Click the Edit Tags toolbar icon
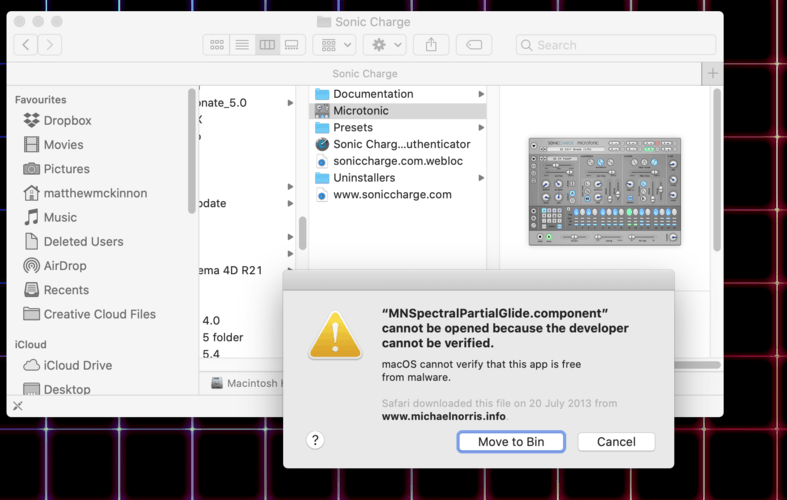The image size is (787, 500). click(x=474, y=45)
